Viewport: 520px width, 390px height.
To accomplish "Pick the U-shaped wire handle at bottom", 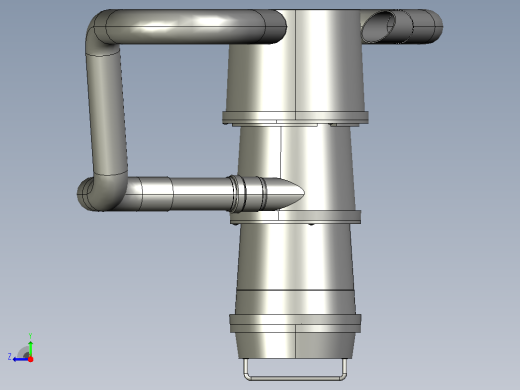I will pos(295,370).
